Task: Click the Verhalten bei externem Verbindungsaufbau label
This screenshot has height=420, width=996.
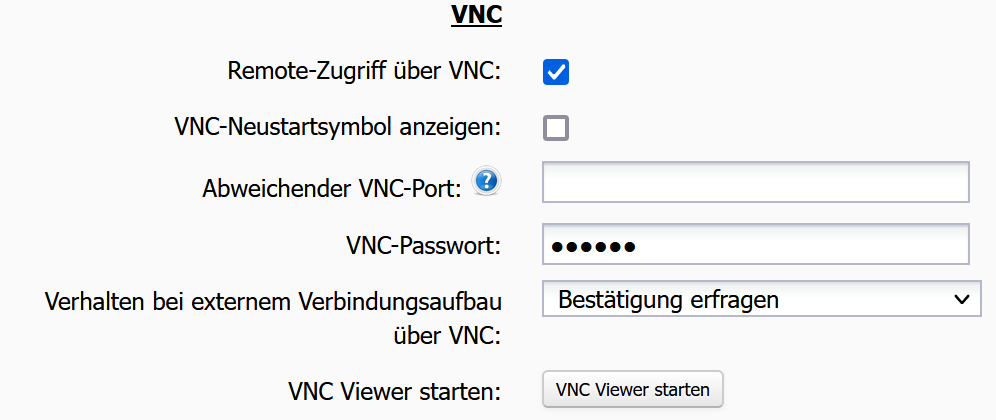Action: [273, 301]
